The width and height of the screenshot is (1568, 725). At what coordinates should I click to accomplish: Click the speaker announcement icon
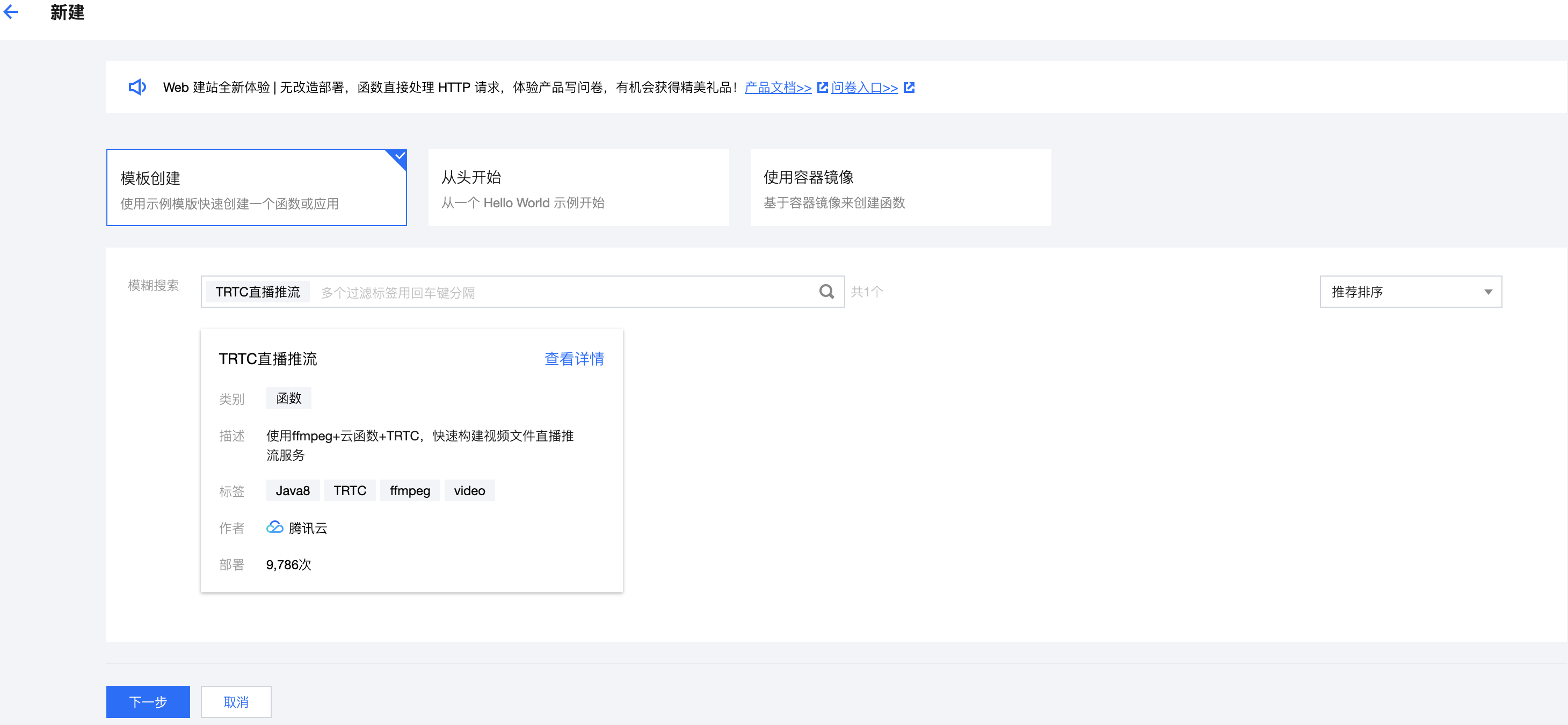pyautogui.click(x=137, y=87)
